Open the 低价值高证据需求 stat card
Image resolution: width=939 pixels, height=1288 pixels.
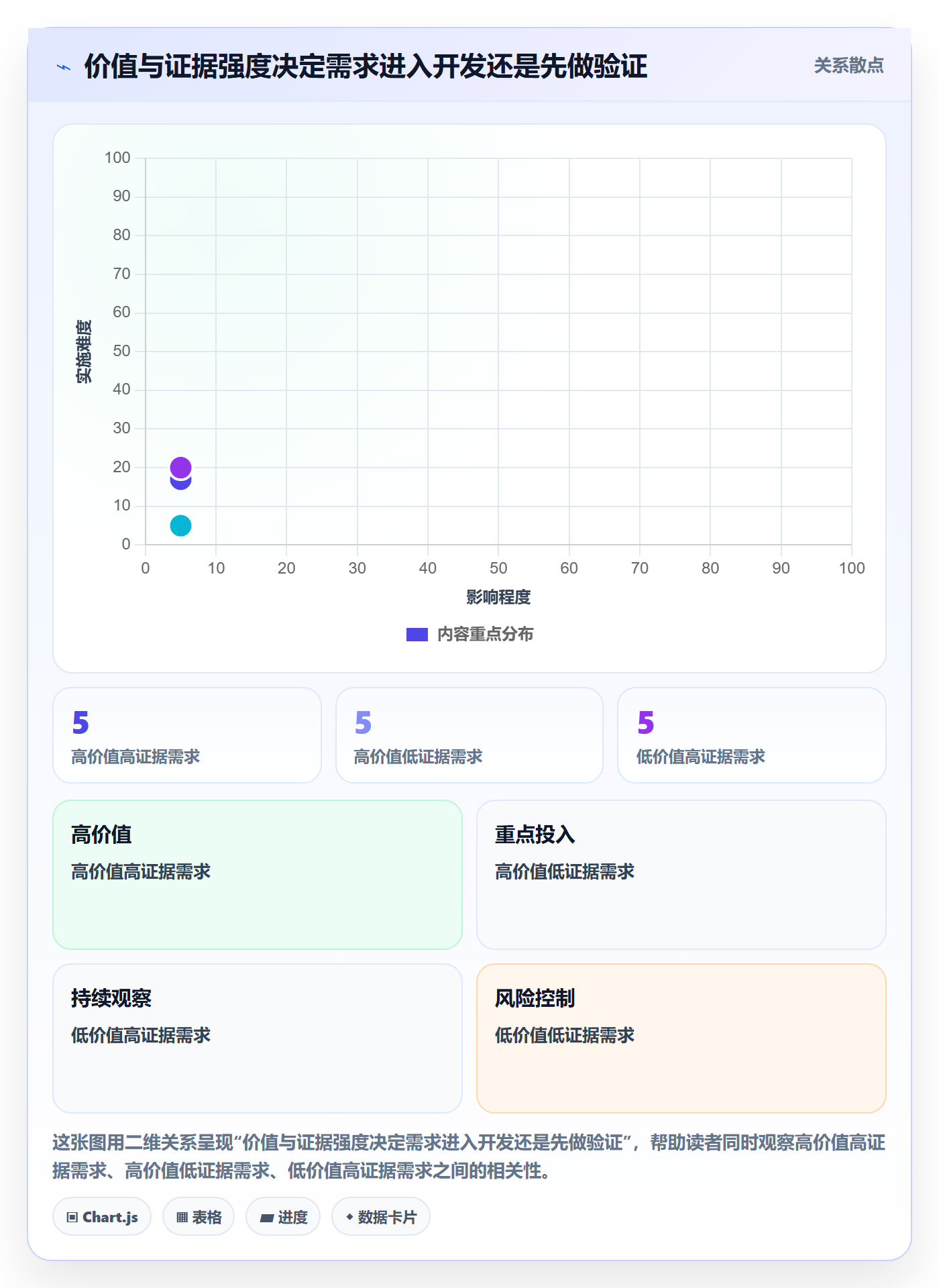[x=752, y=735]
